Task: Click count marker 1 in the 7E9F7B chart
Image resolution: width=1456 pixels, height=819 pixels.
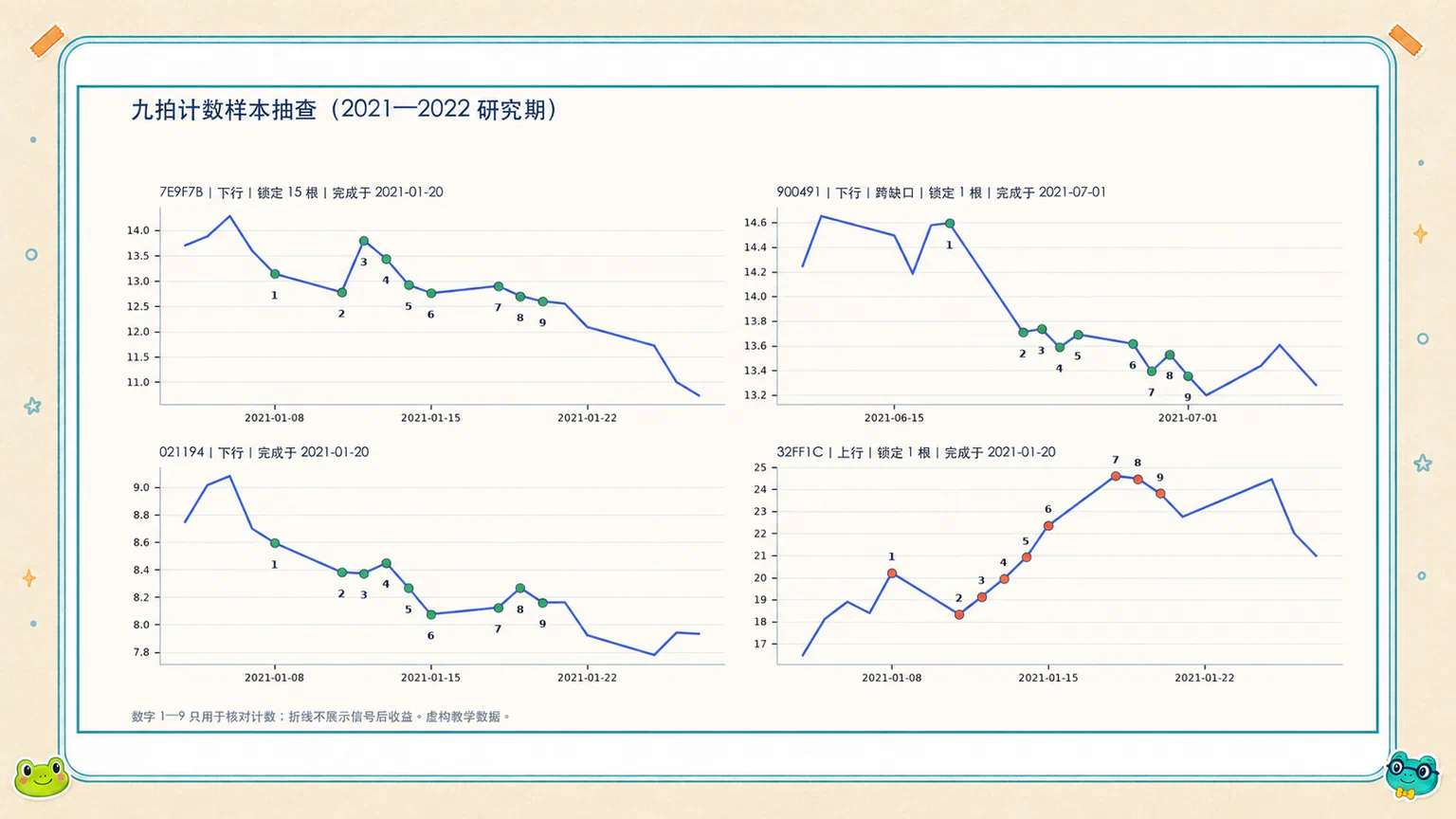Action: 275,274
